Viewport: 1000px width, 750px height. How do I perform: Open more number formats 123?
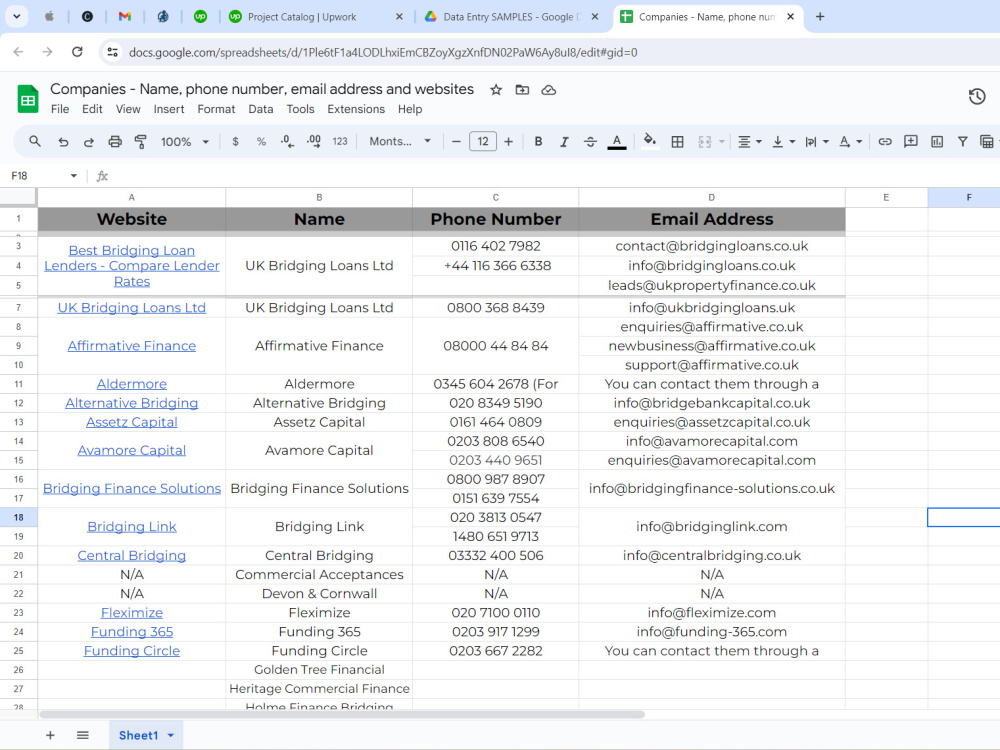[x=340, y=142]
